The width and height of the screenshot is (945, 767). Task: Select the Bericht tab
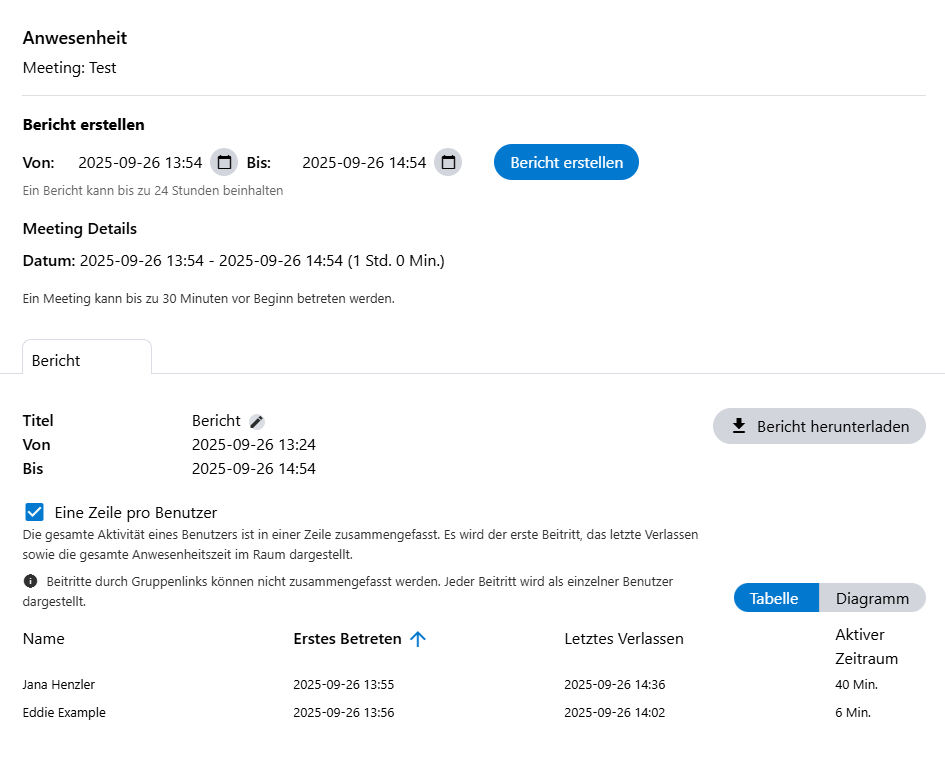[x=57, y=360]
